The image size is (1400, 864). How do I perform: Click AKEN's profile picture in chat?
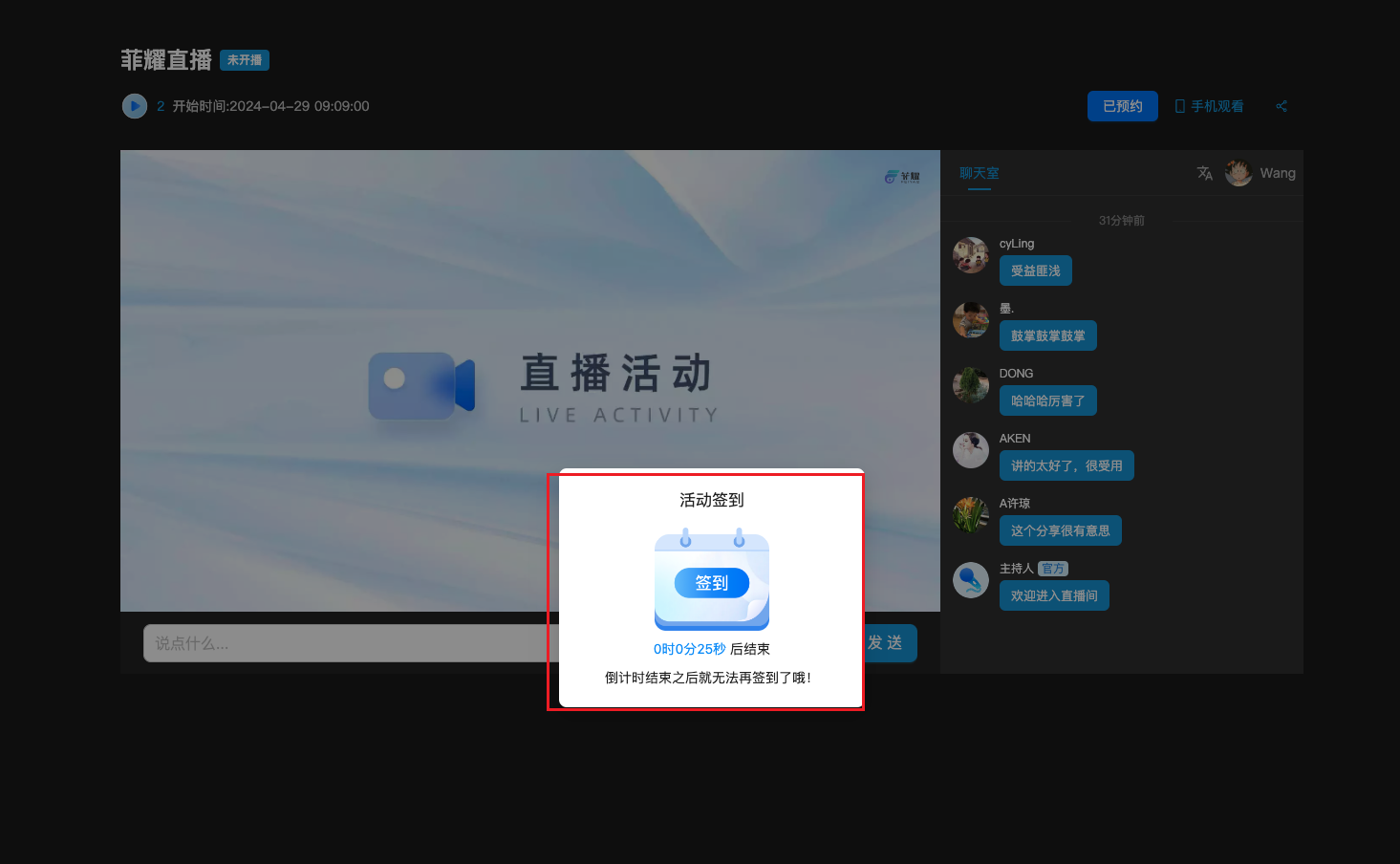pyautogui.click(x=971, y=450)
